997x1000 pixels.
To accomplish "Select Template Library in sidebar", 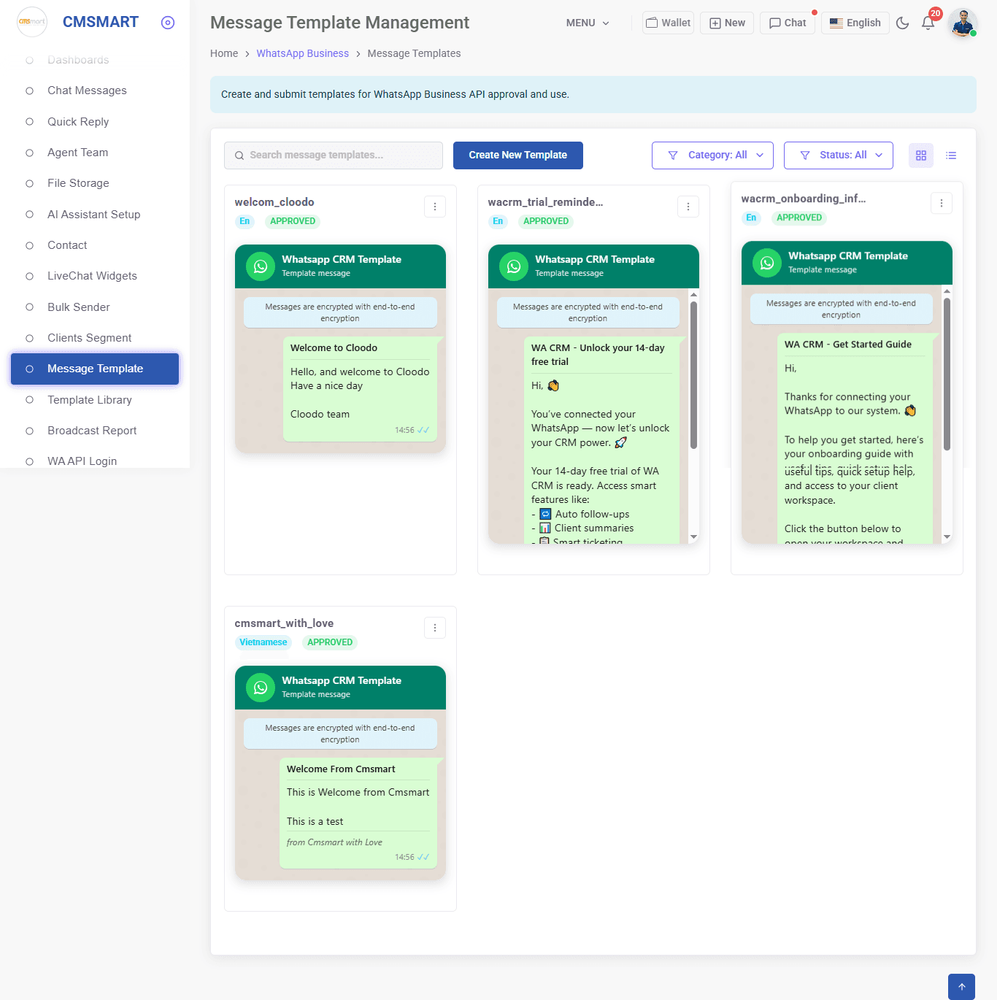I will [89, 400].
